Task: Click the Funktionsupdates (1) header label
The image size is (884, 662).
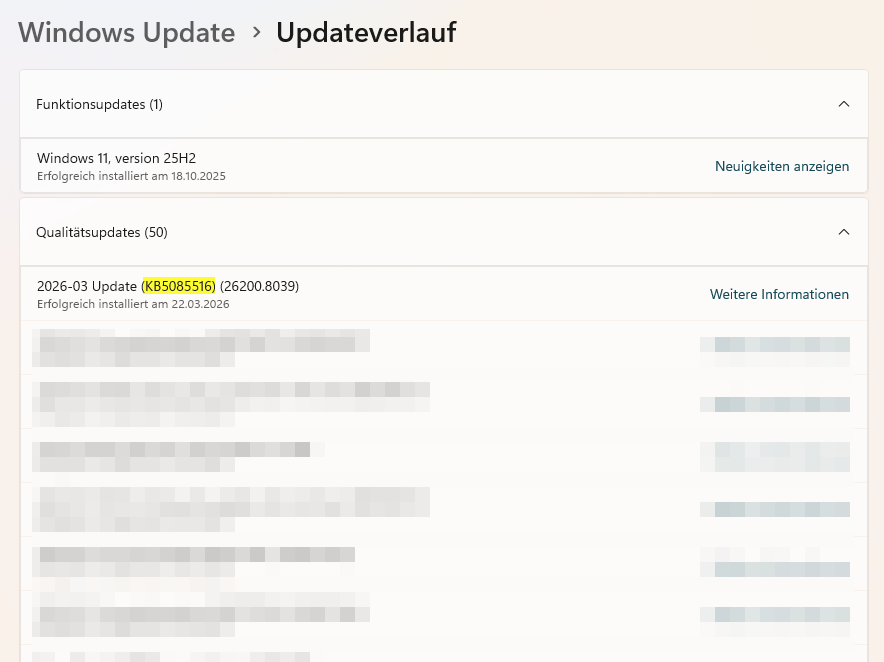Action: click(100, 104)
